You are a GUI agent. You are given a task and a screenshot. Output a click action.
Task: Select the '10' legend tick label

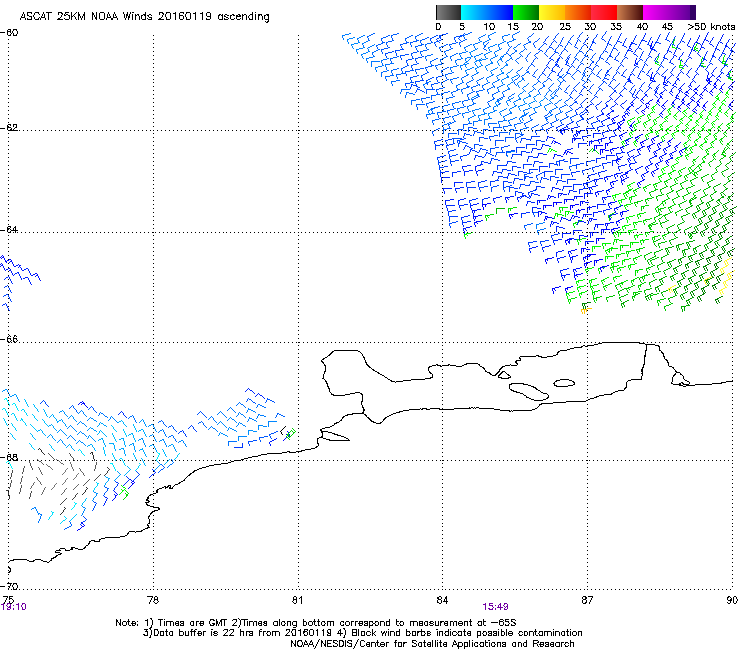pos(489,27)
